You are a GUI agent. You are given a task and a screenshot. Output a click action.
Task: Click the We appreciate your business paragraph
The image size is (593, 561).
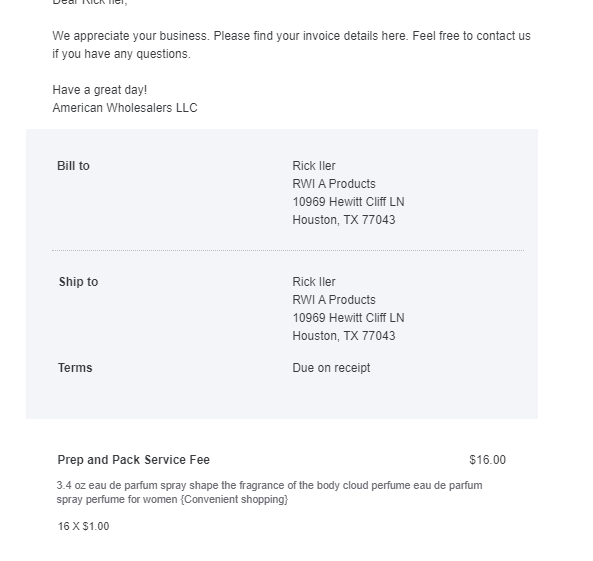(292, 45)
